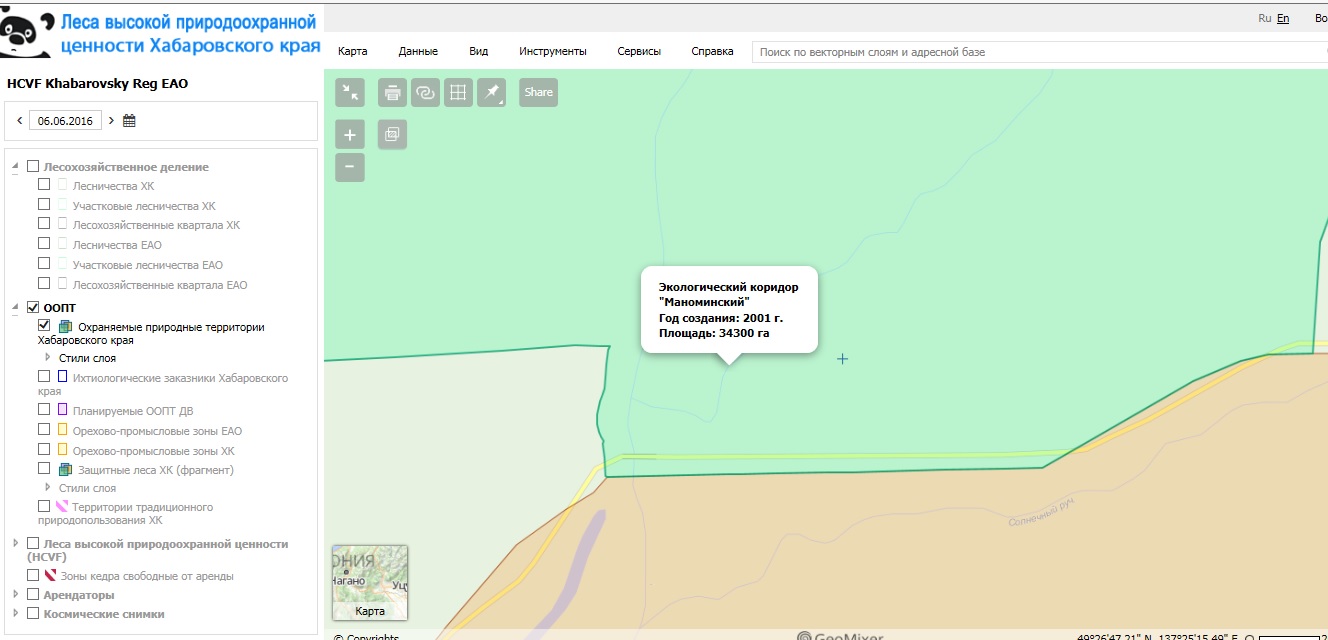Image resolution: width=1328 pixels, height=640 pixels.
Task: Open the calendar date picker icon
Action: tap(129, 121)
